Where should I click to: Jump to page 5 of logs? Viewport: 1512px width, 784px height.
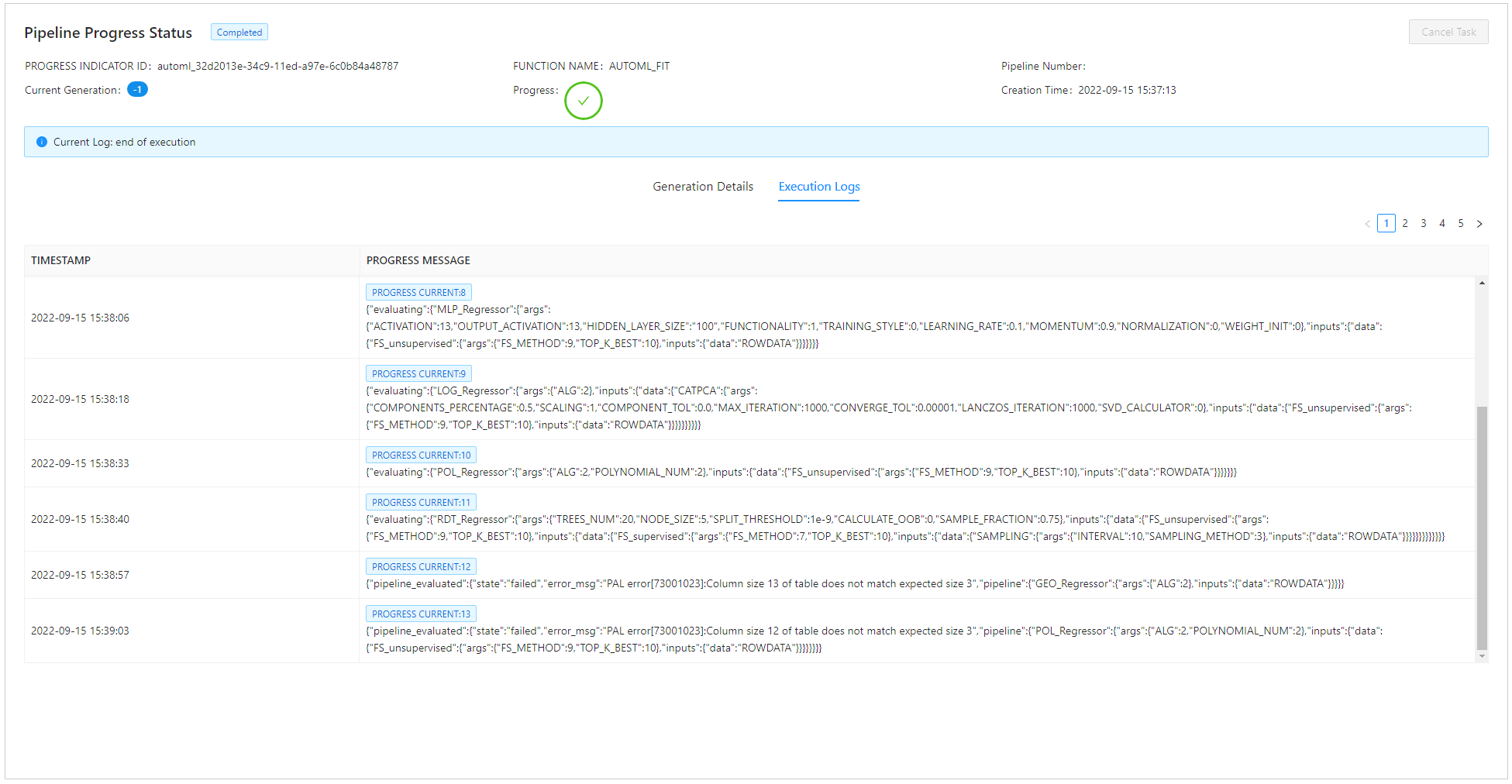tap(1460, 223)
